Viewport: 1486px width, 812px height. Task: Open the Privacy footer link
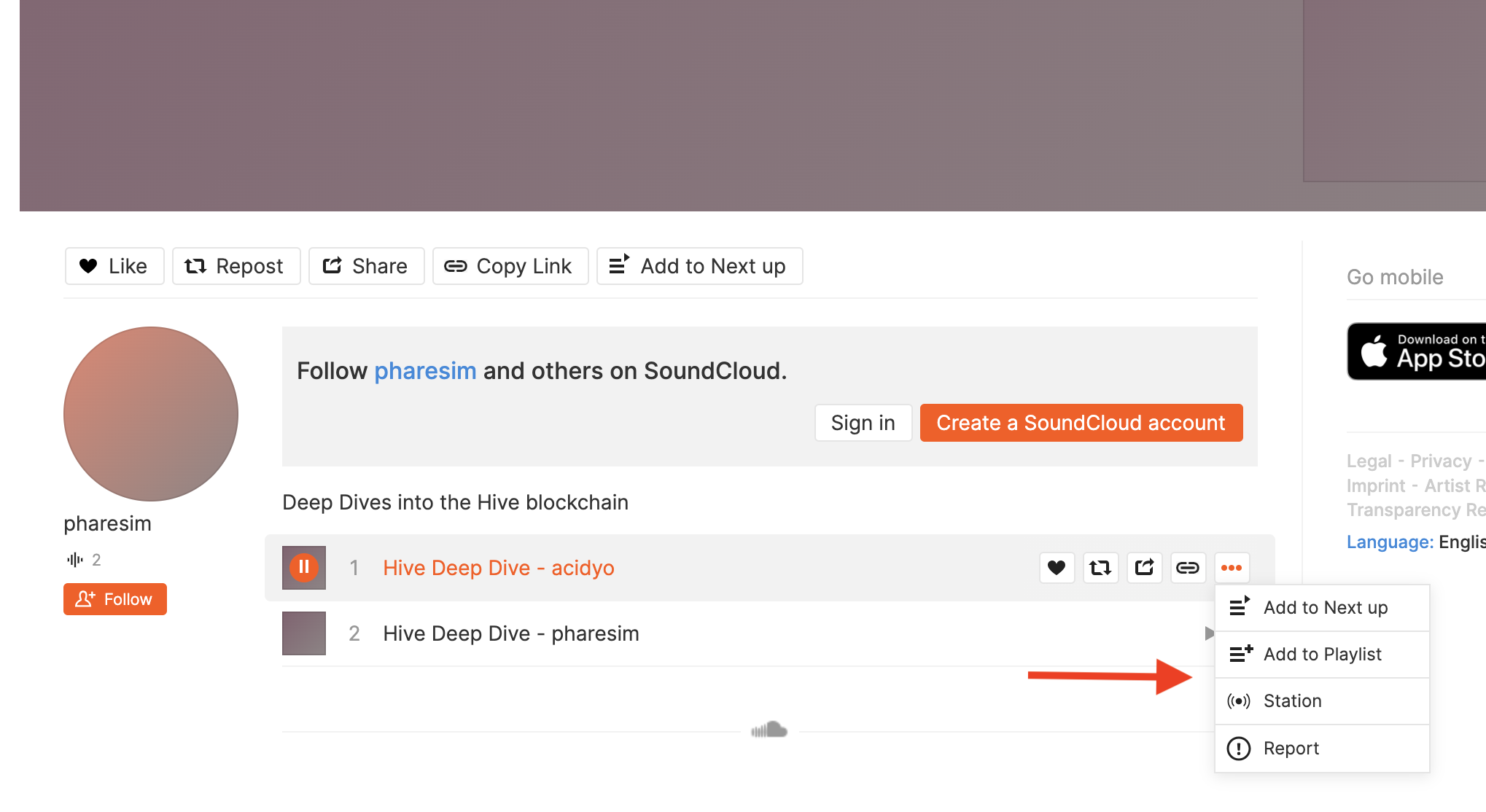click(x=1441, y=461)
